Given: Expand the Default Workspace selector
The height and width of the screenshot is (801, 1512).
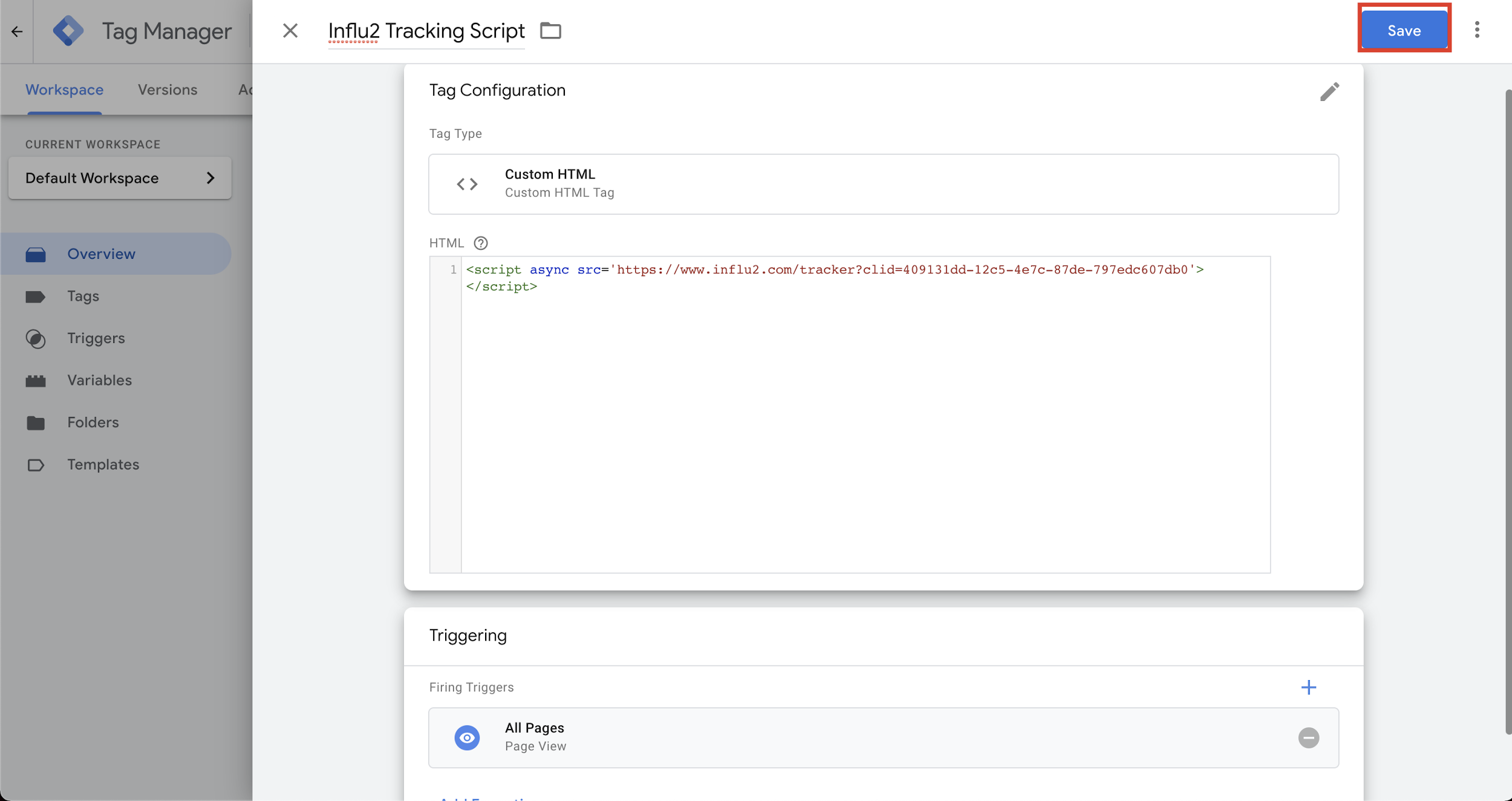Looking at the screenshot, I should point(120,178).
